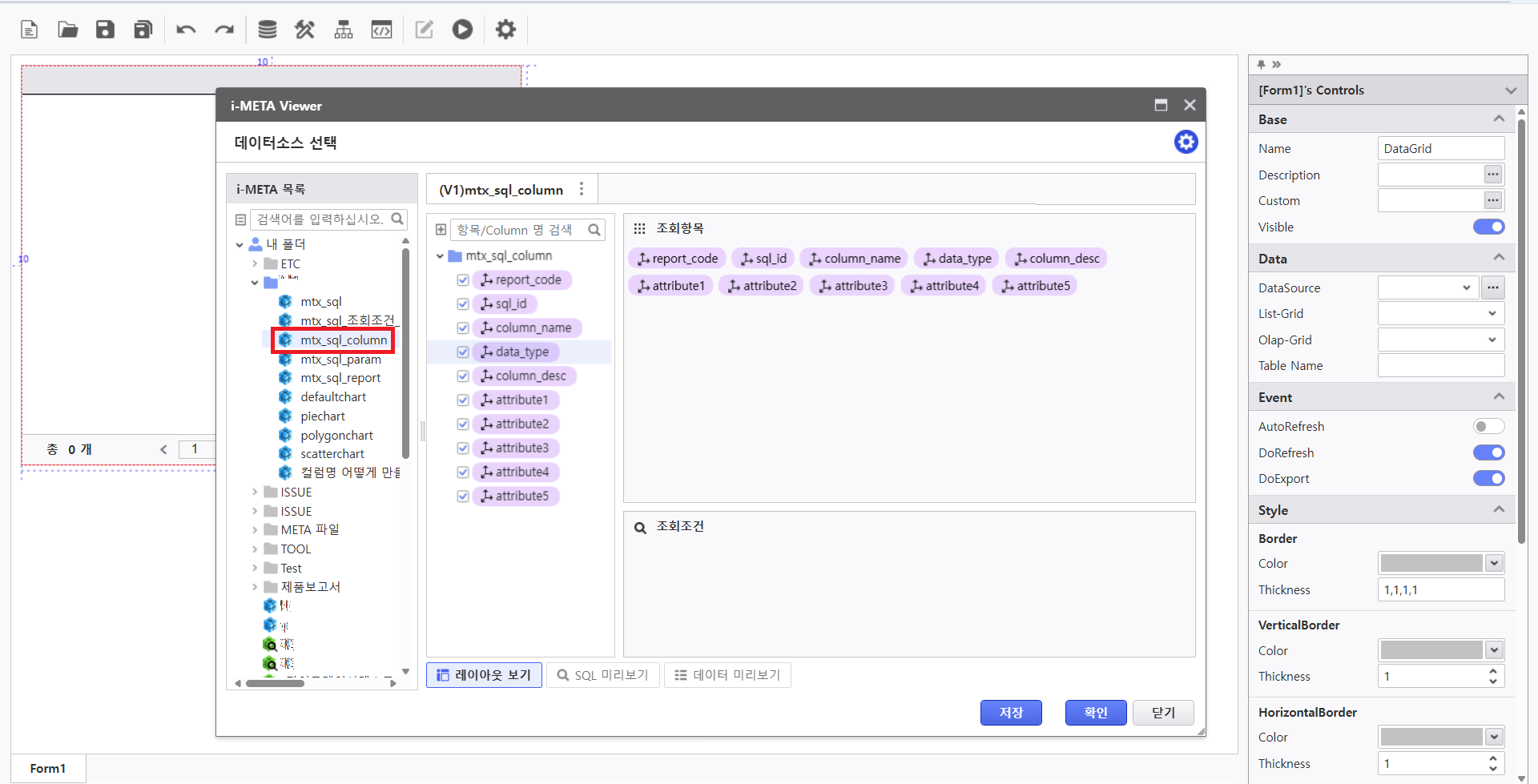Click the Name field containing DataGrid
This screenshot has width=1538, height=784.
pyautogui.click(x=1441, y=148)
